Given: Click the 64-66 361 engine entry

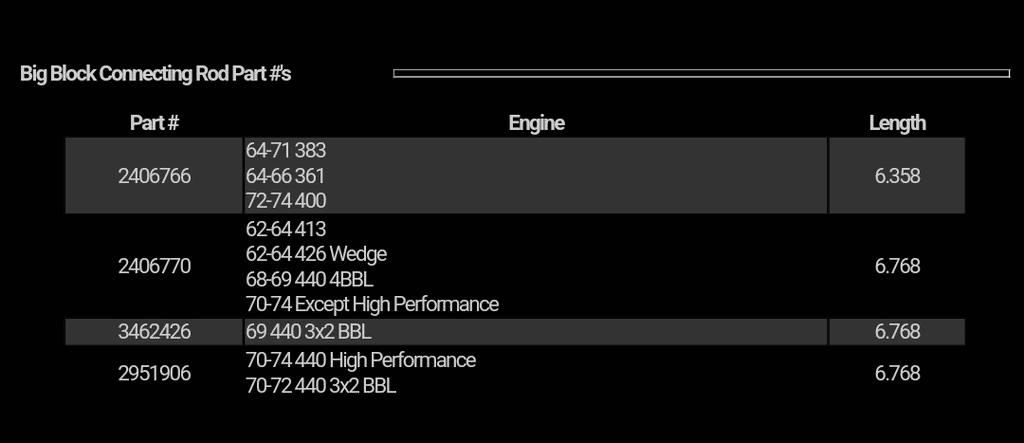Looking at the screenshot, I should [x=286, y=176].
